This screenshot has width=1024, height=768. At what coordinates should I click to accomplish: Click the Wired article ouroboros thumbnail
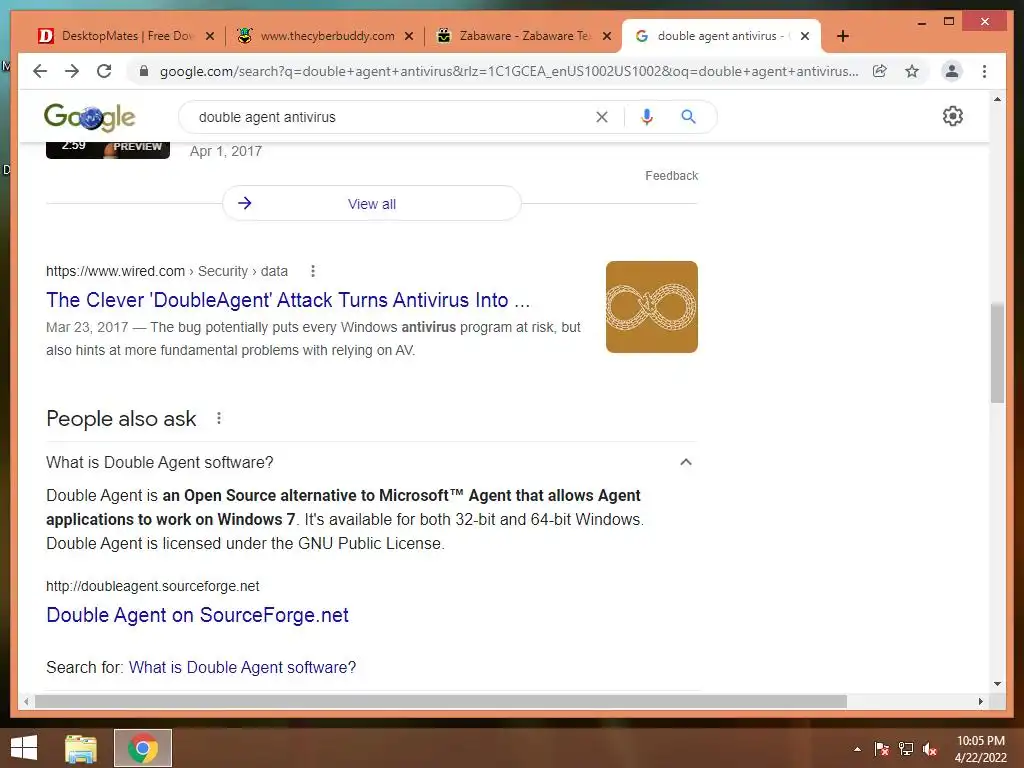pos(652,307)
